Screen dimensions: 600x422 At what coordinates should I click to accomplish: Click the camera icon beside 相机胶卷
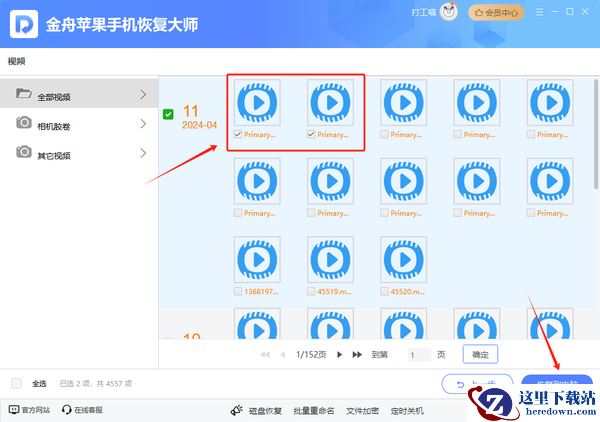pyautogui.click(x=24, y=122)
